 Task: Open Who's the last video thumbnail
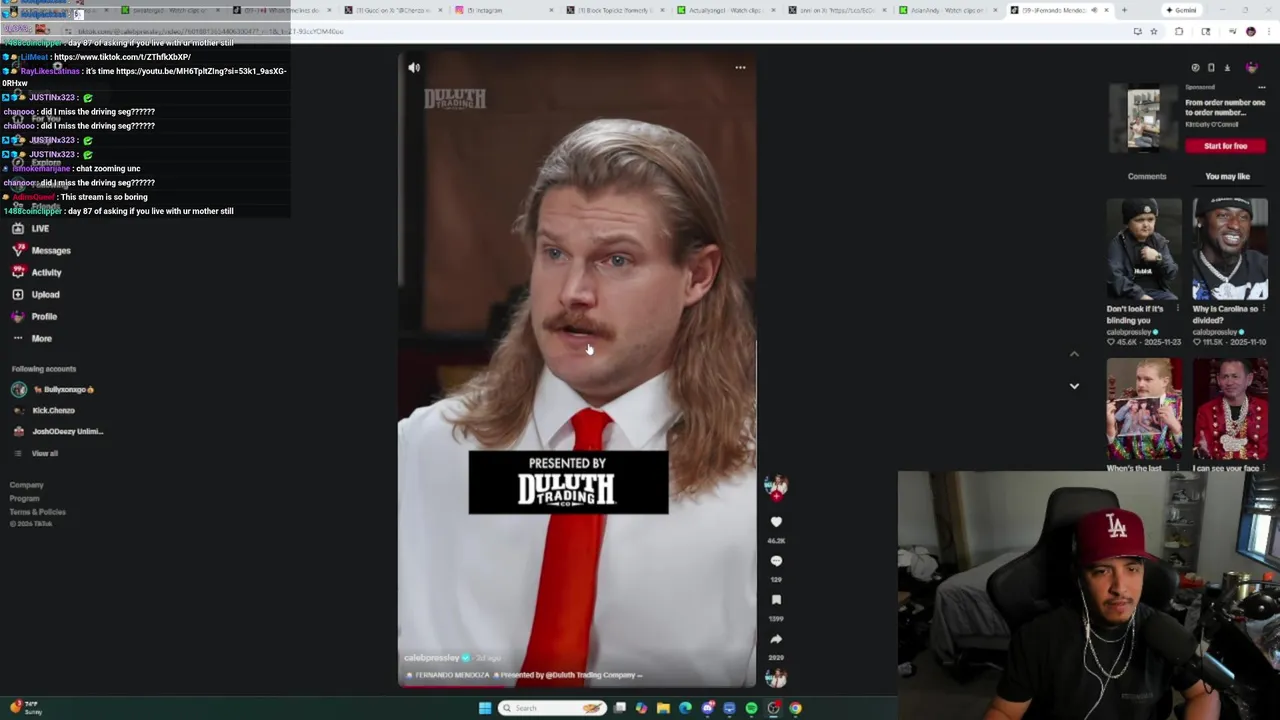pos(1144,409)
